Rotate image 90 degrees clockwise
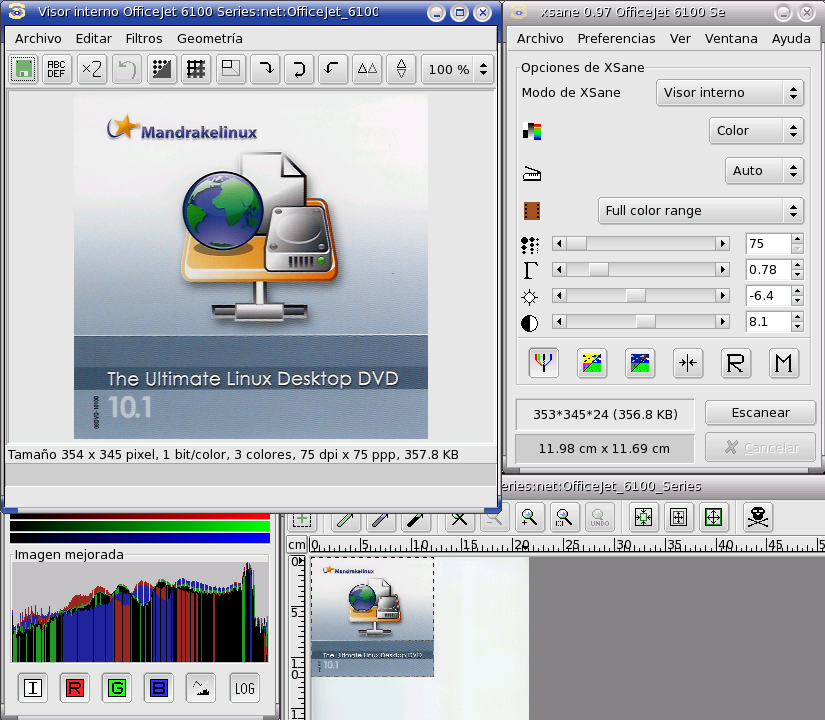 tap(265, 69)
